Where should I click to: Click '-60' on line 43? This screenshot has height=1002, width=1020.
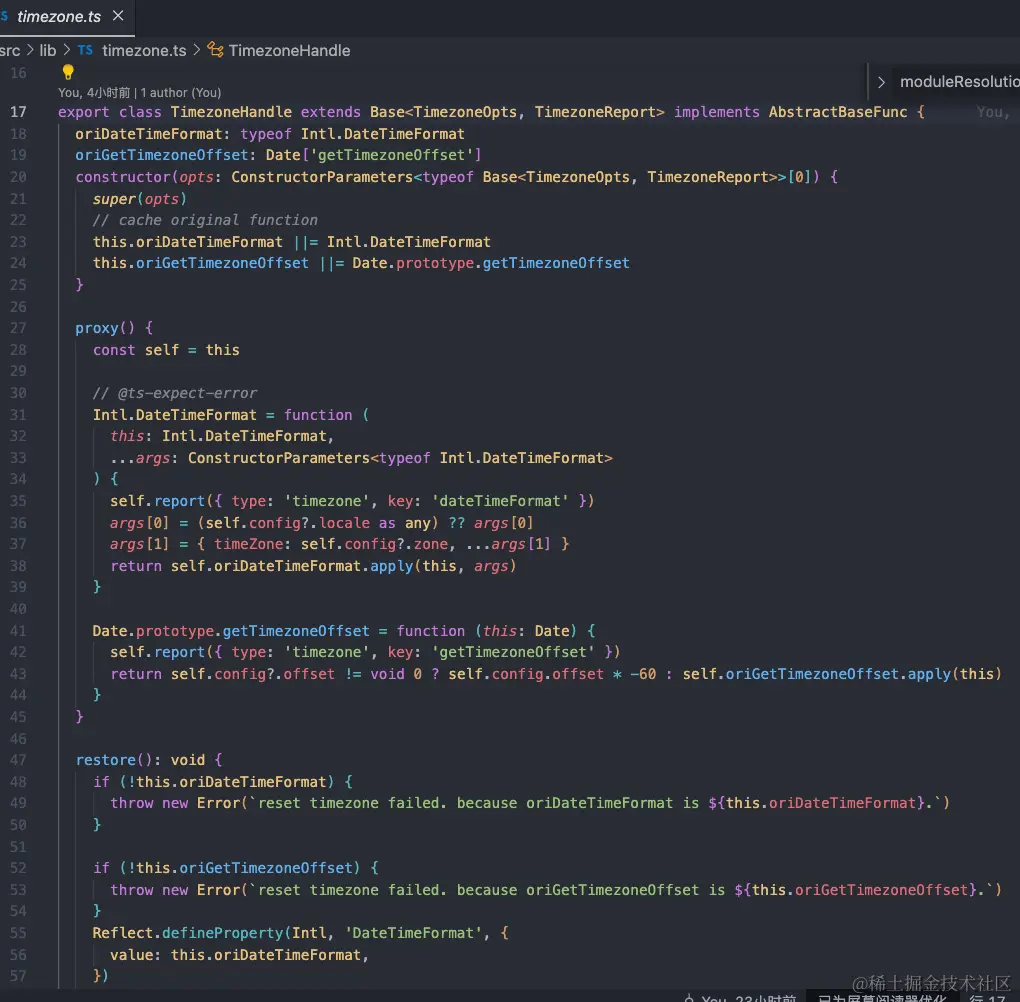click(643, 674)
